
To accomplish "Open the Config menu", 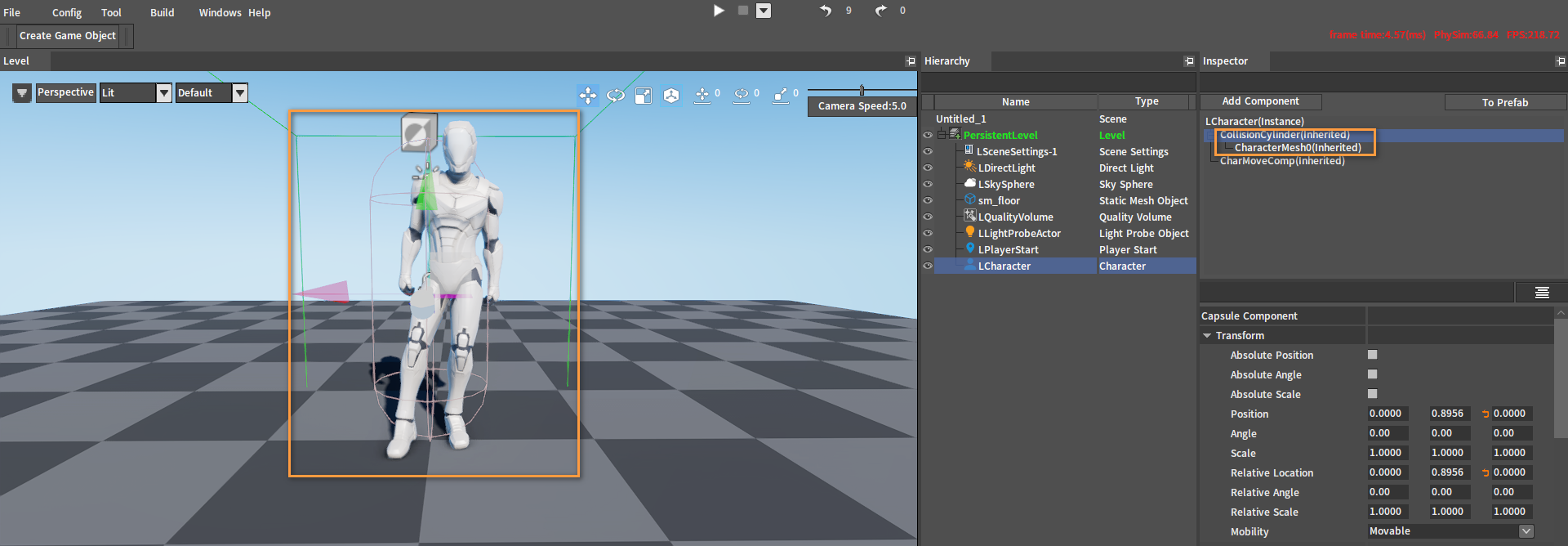I will [x=67, y=12].
